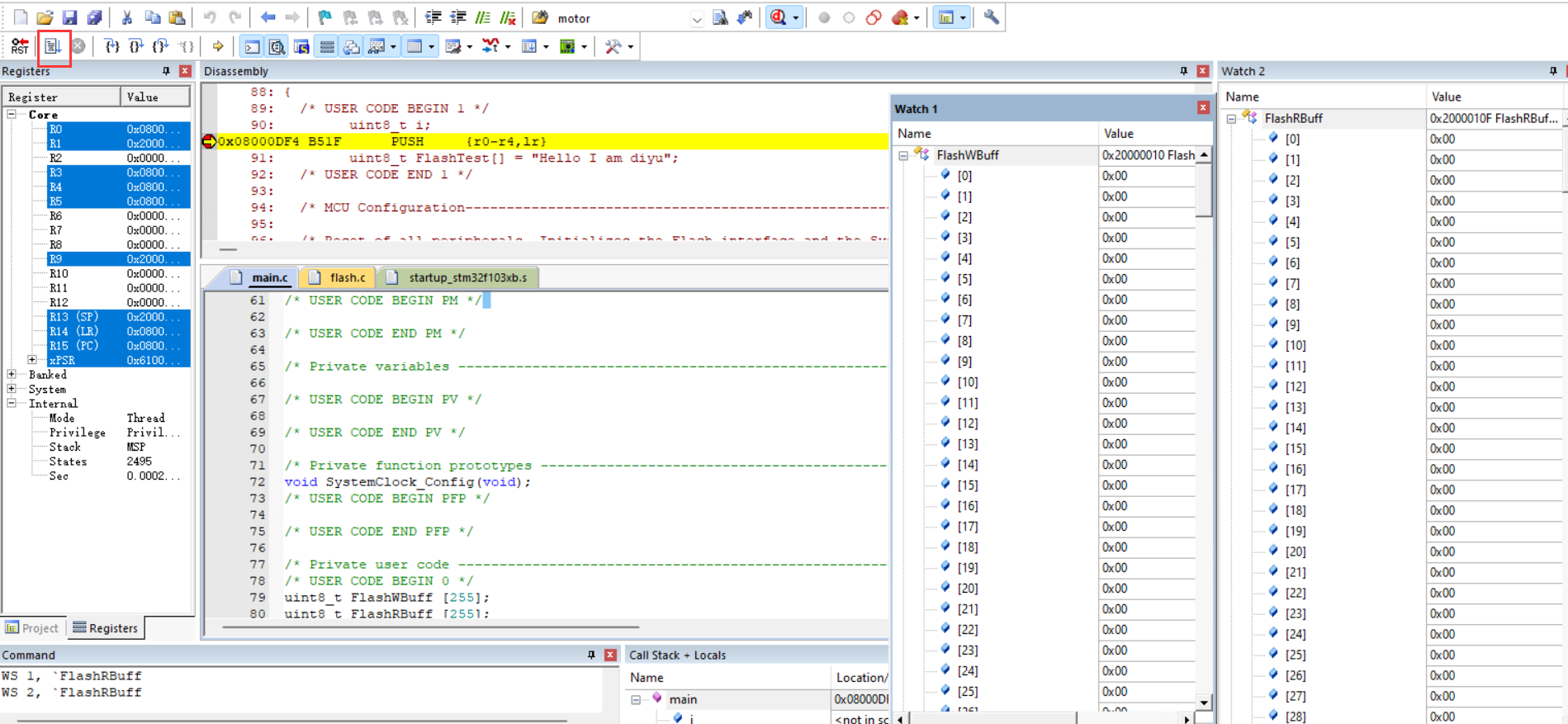1568x724 pixels.
Task: Open Memory Windows dropdown arrow
Action: click(431, 46)
